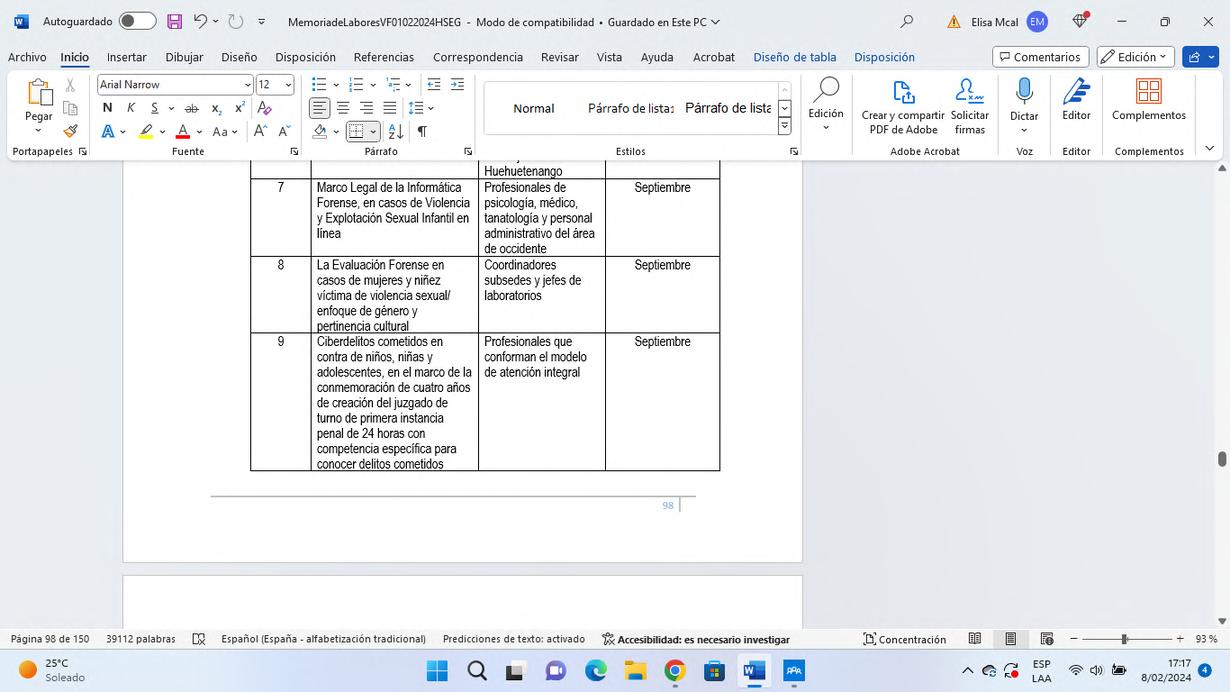This screenshot has width=1230, height=692.
Task: Select the Normal style
Action: tap(533, 108)
